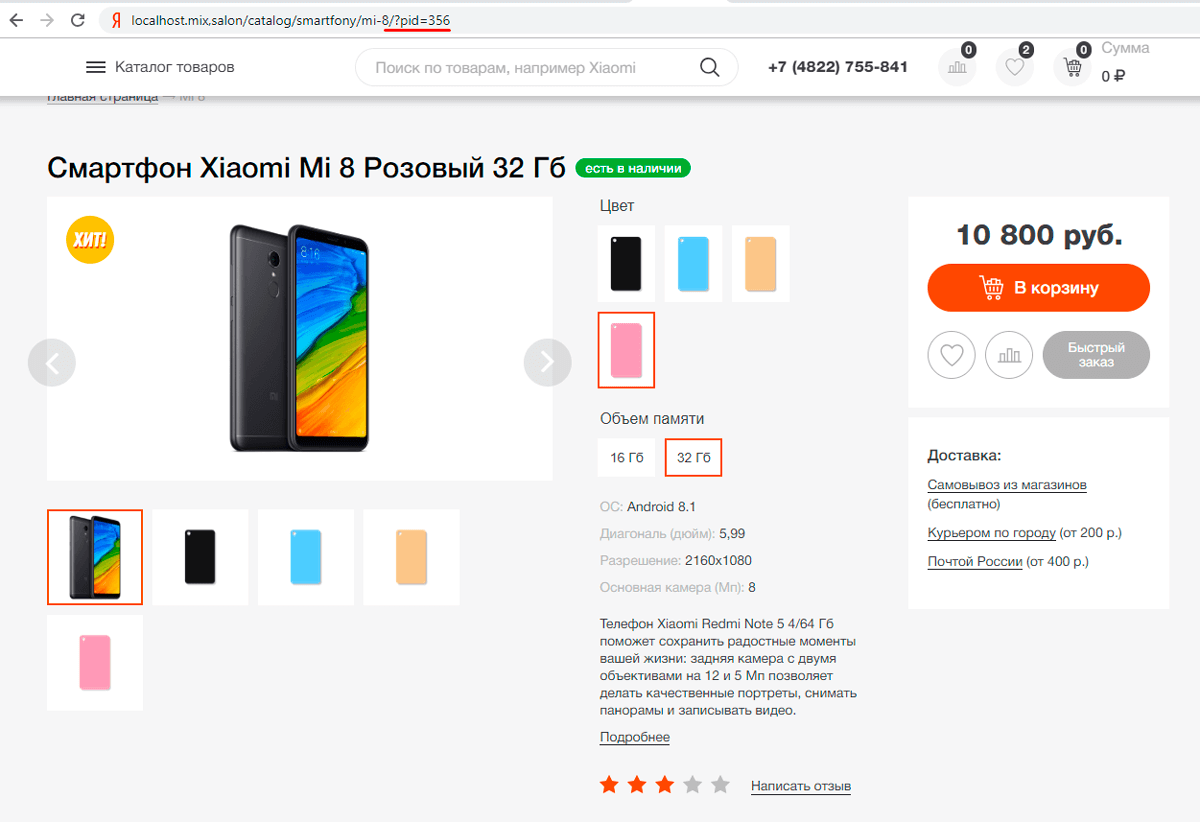The height and width of the screenshot is (822, 1200).
Task: Open the comparison icon in header
Action: pyautogui.click(x=957, y=68)
